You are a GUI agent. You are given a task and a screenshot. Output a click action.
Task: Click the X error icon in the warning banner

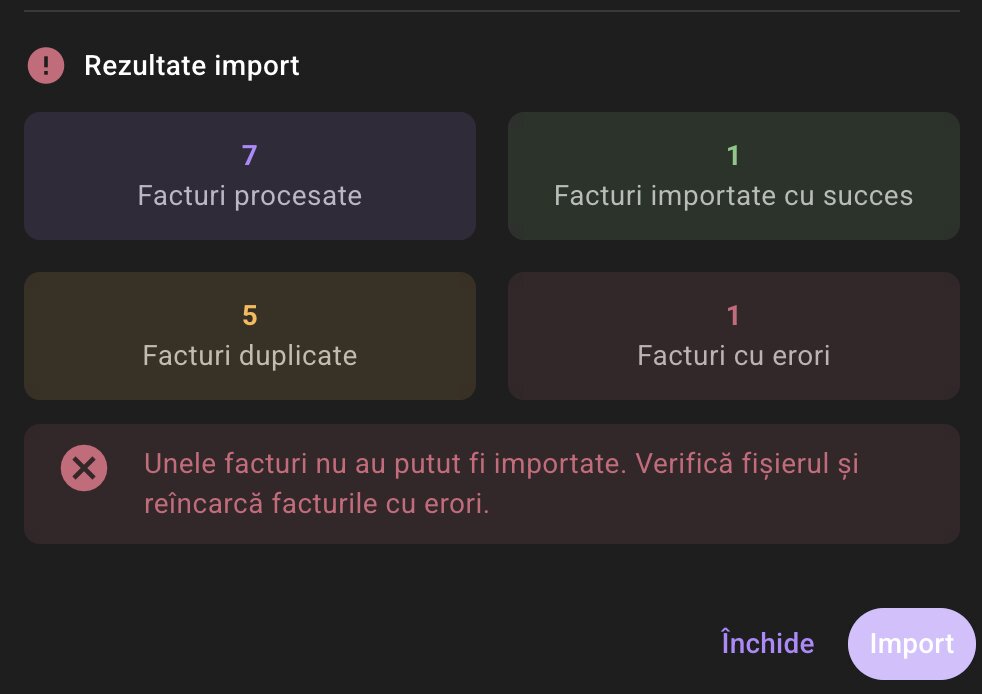point(83,467)
